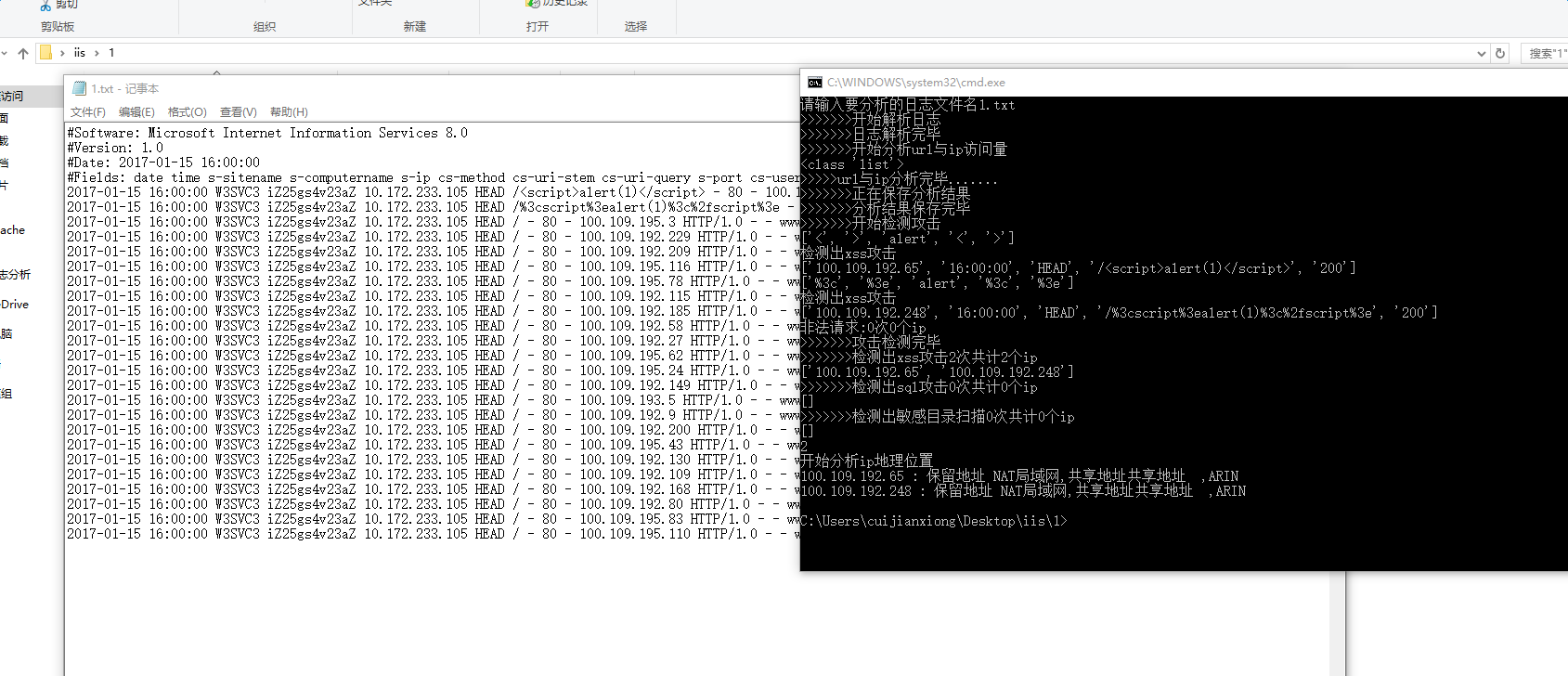Image resolution: width=1568 pixels, height=676 pixels.
Task: Click log row with IP 100.109.192.209
Action: pos(433,252)
